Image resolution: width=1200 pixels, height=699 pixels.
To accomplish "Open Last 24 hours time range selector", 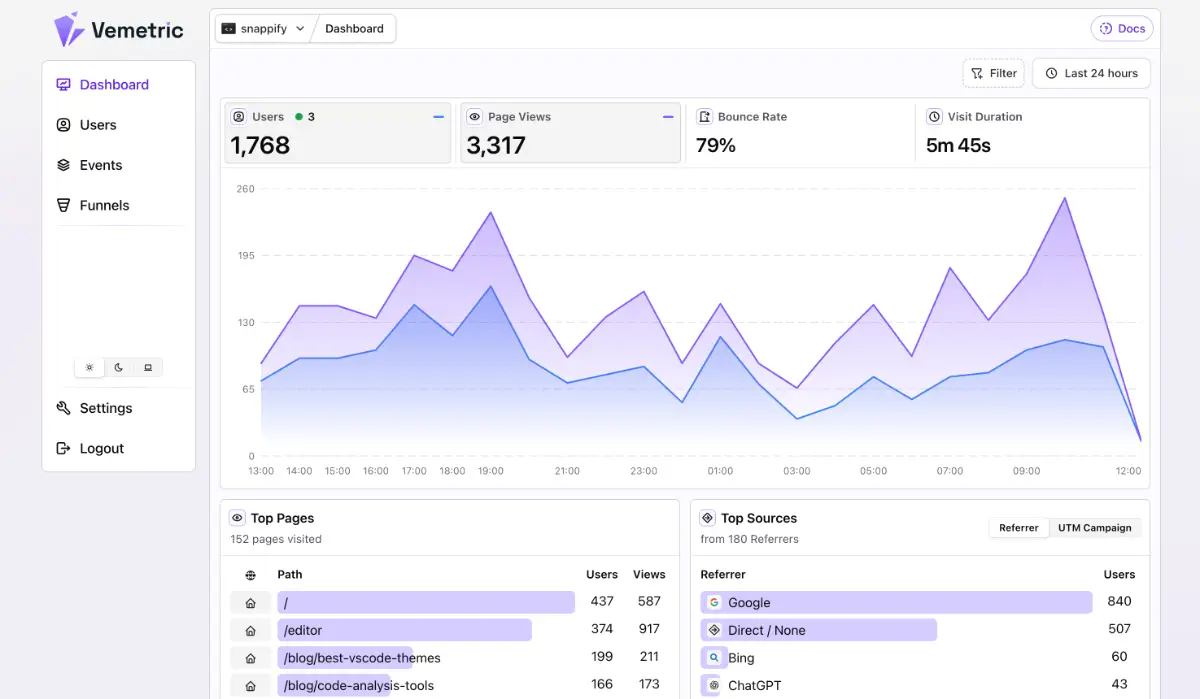I will [x=1091, y=73].
